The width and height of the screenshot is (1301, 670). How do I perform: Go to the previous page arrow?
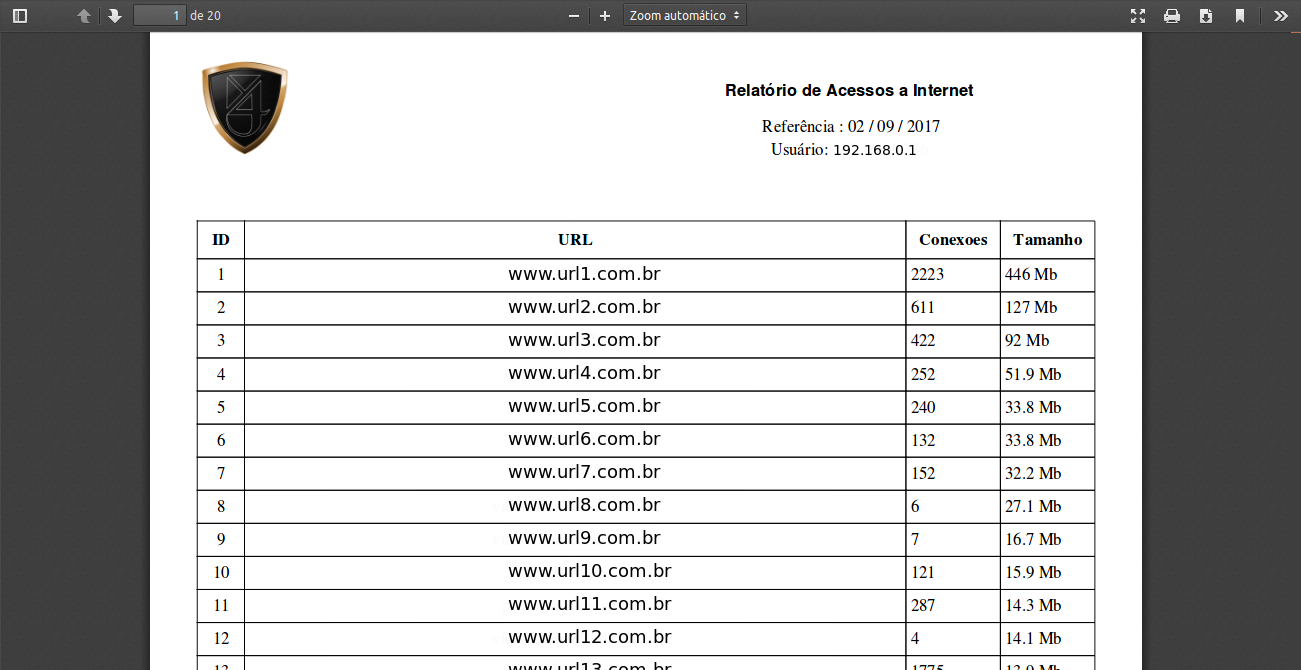(84, 16)
